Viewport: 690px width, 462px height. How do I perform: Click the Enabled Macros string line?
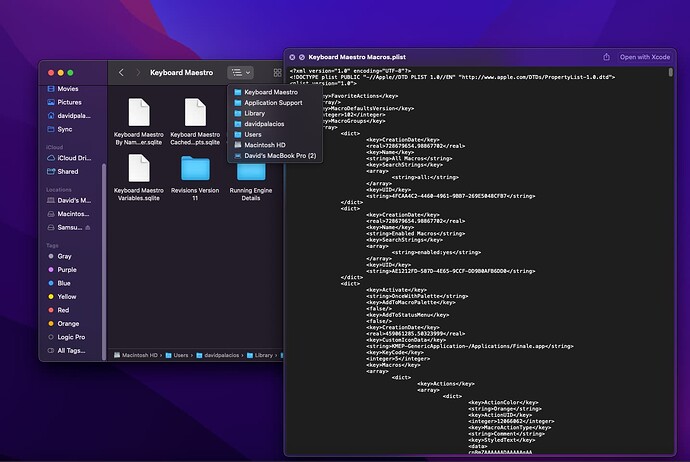tap(415, 234)
